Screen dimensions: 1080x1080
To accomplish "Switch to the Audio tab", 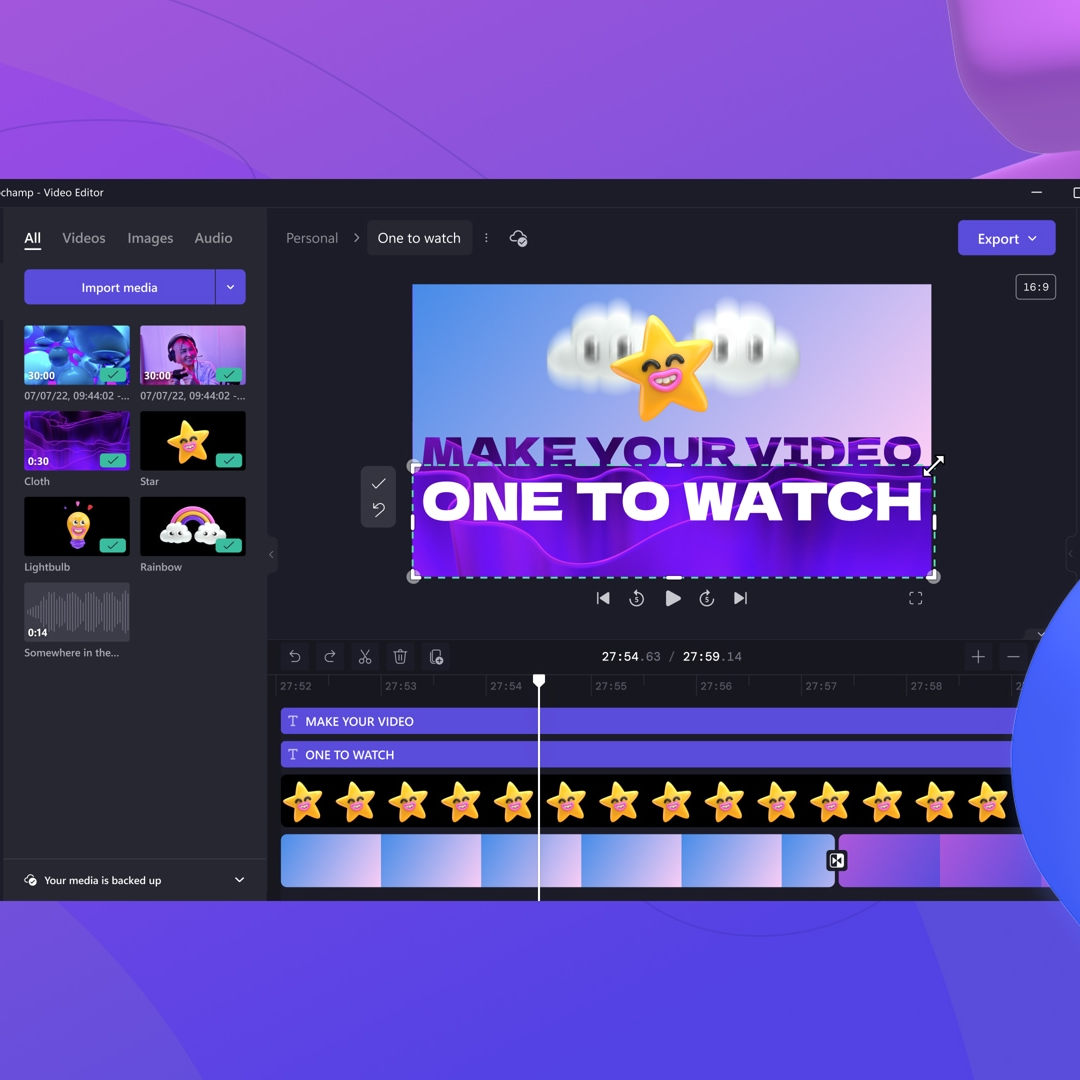I will [214, 238].
